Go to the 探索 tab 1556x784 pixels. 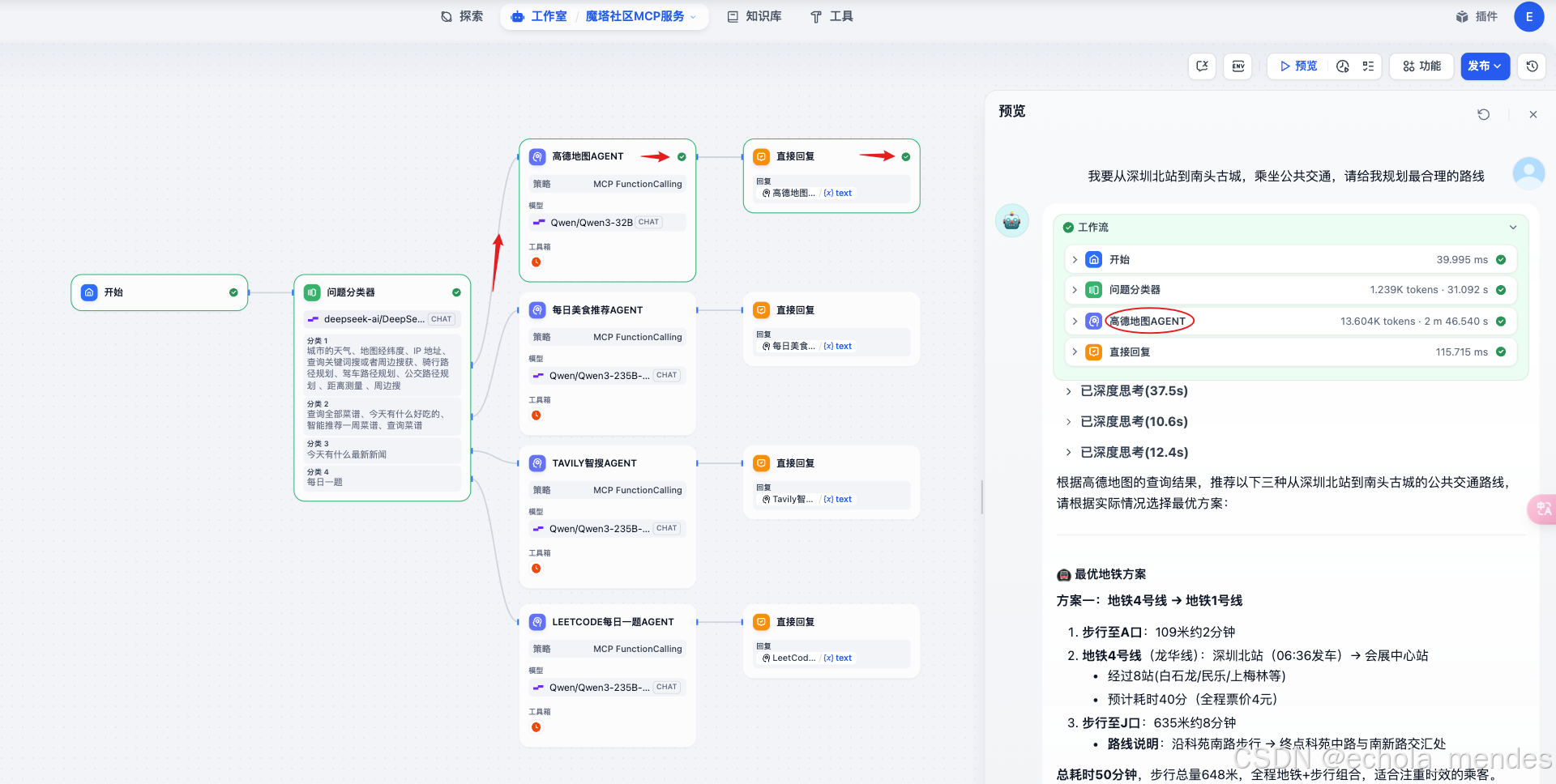[462, 16]
